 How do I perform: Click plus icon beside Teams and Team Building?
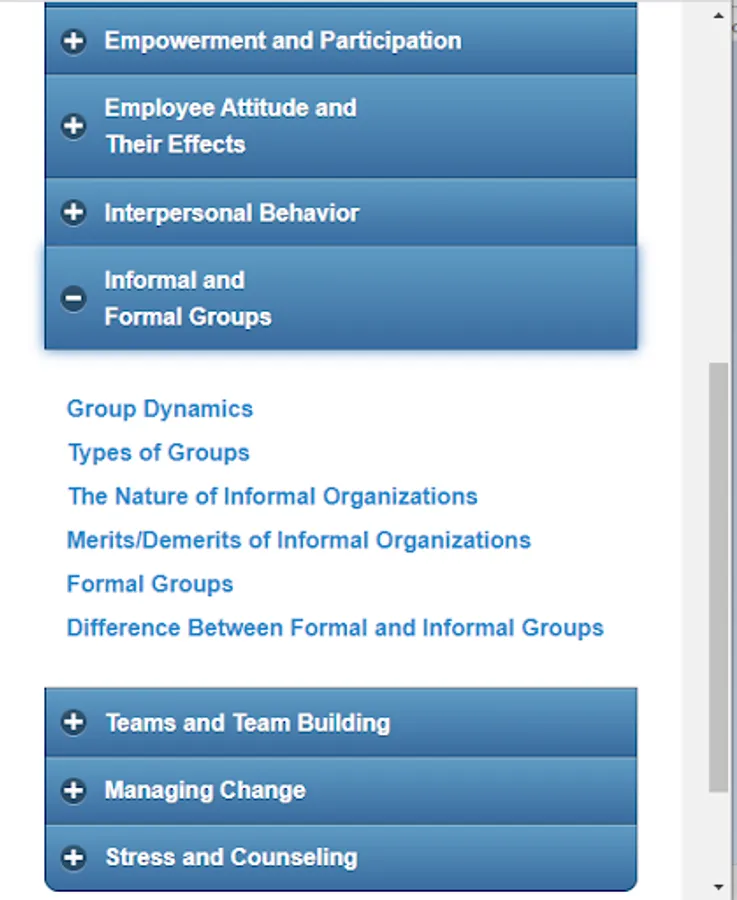click(x=73, y=723)
